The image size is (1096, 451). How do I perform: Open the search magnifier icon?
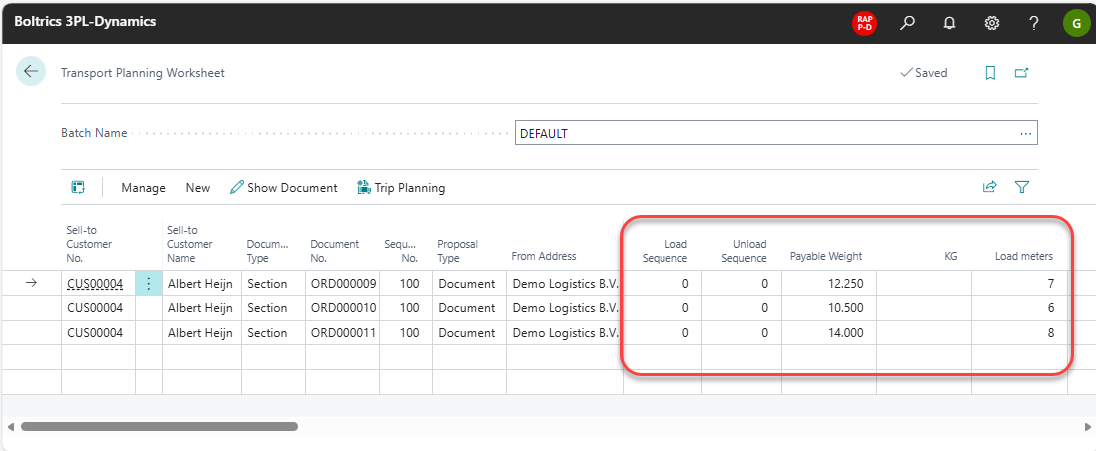pos(907,22)
